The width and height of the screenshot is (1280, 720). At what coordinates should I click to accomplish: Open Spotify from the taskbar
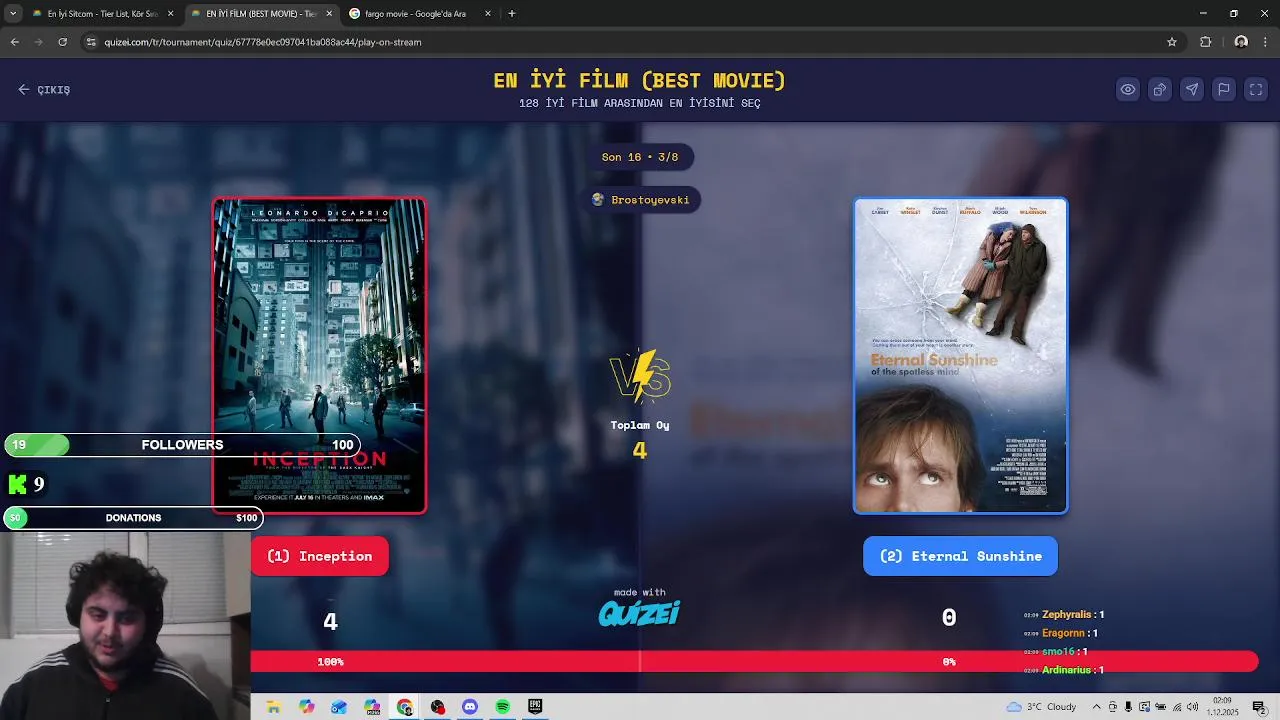pyautogui.click(x=503, y=707)
